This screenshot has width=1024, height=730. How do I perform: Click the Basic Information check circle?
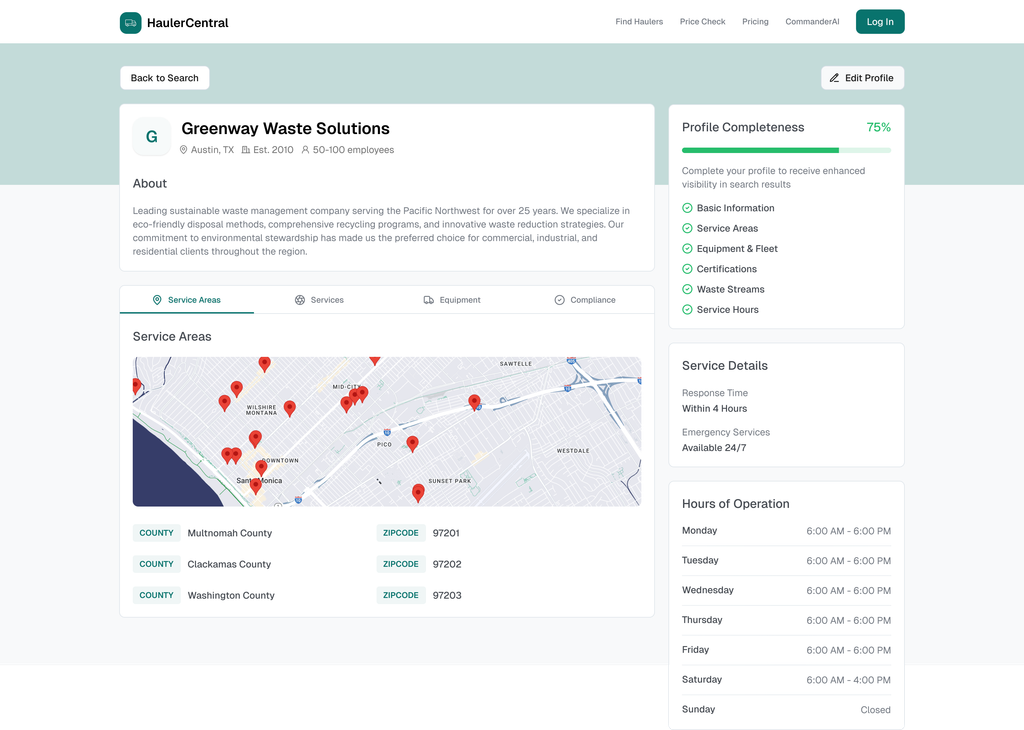(x=687, y=208)
